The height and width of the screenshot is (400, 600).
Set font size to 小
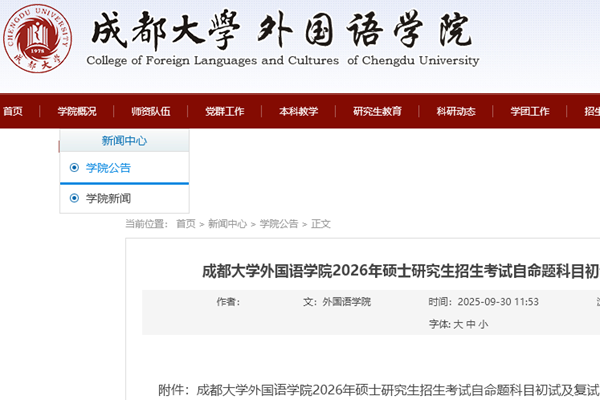[483, 324]
